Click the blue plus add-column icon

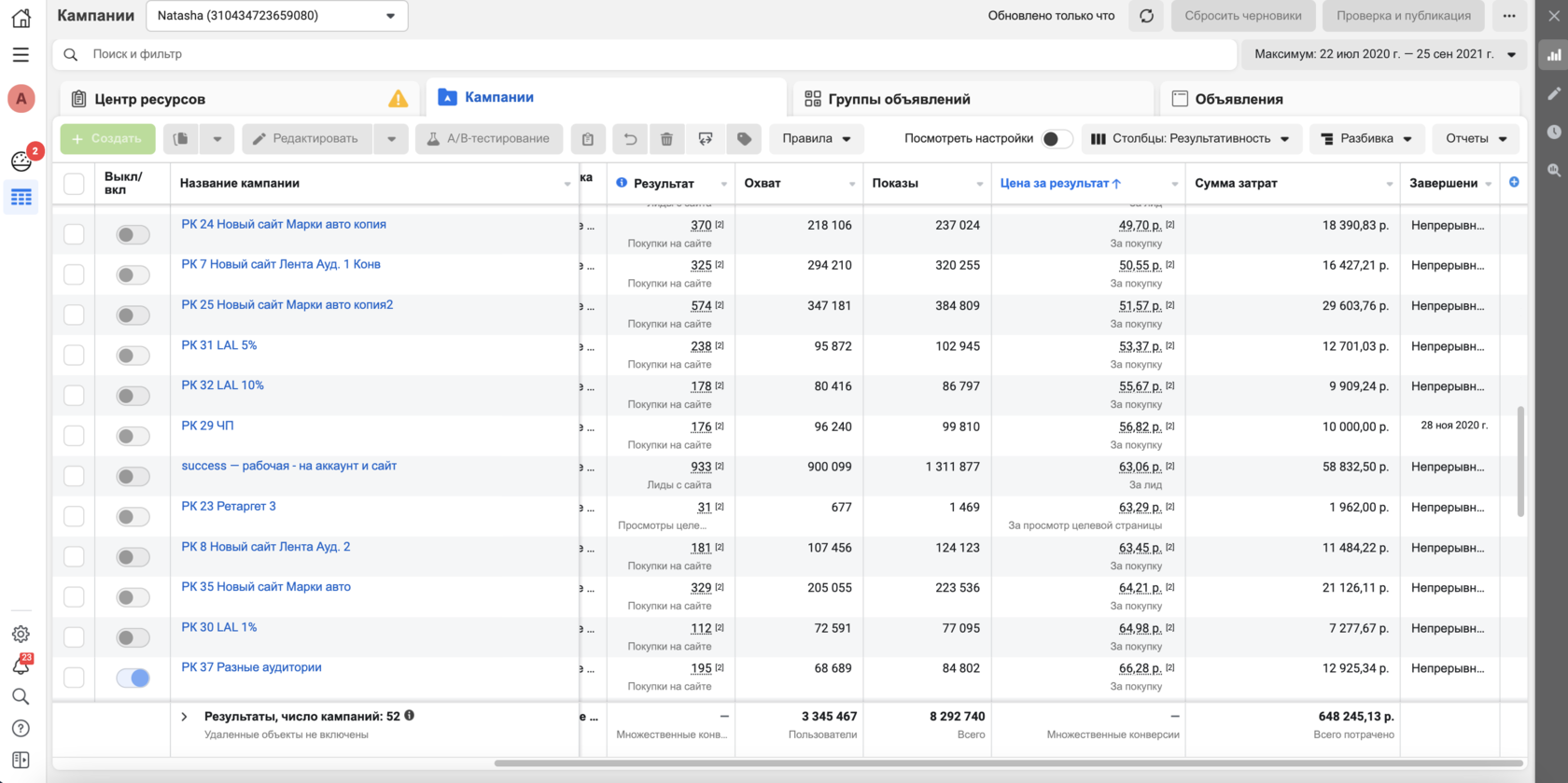(1514, 182)
